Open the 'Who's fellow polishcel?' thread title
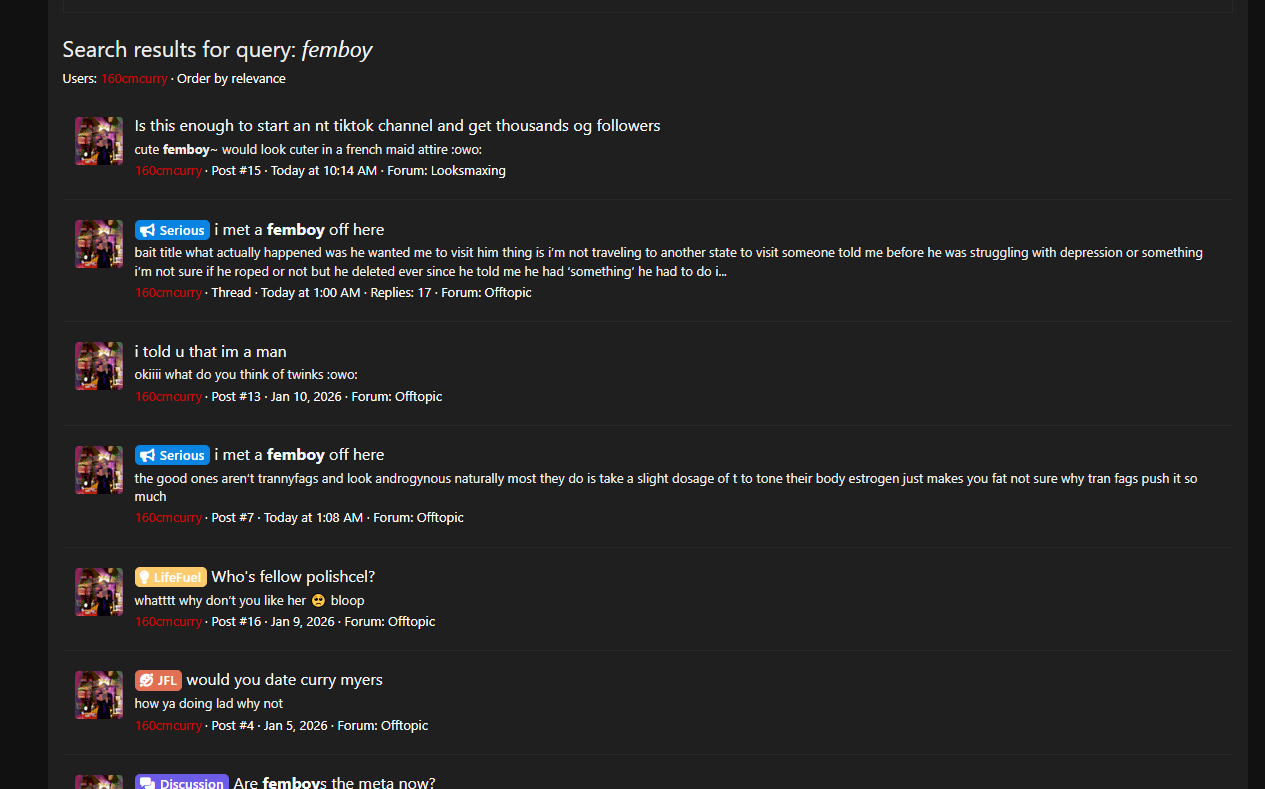Screen dimensions: 1265x789 coord(293,577)
